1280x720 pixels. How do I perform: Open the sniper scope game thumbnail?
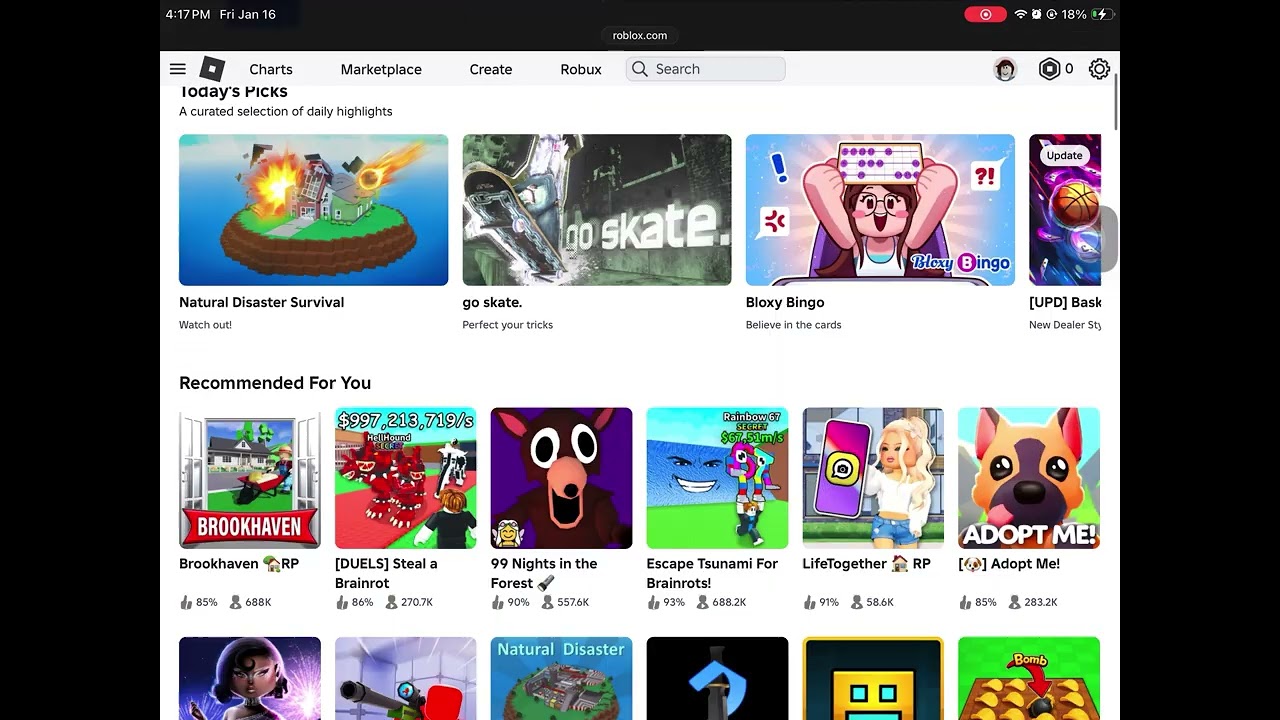(x=406, y=678)
